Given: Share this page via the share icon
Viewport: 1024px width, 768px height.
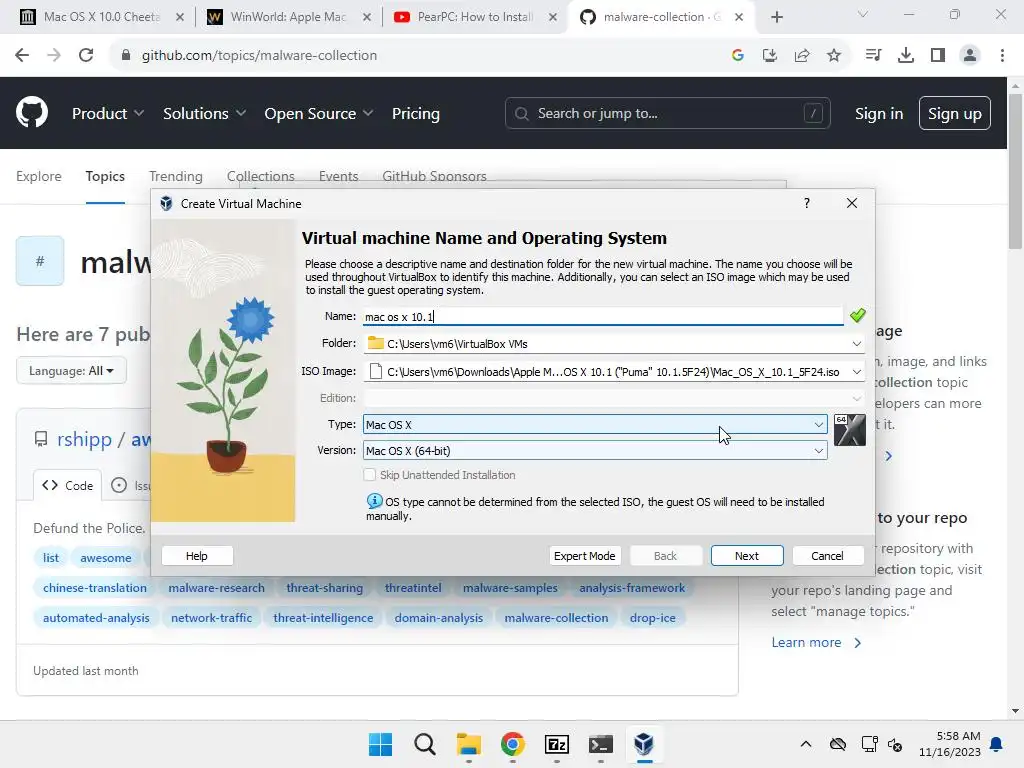Looking at the screenshot, I should [802, 56].
